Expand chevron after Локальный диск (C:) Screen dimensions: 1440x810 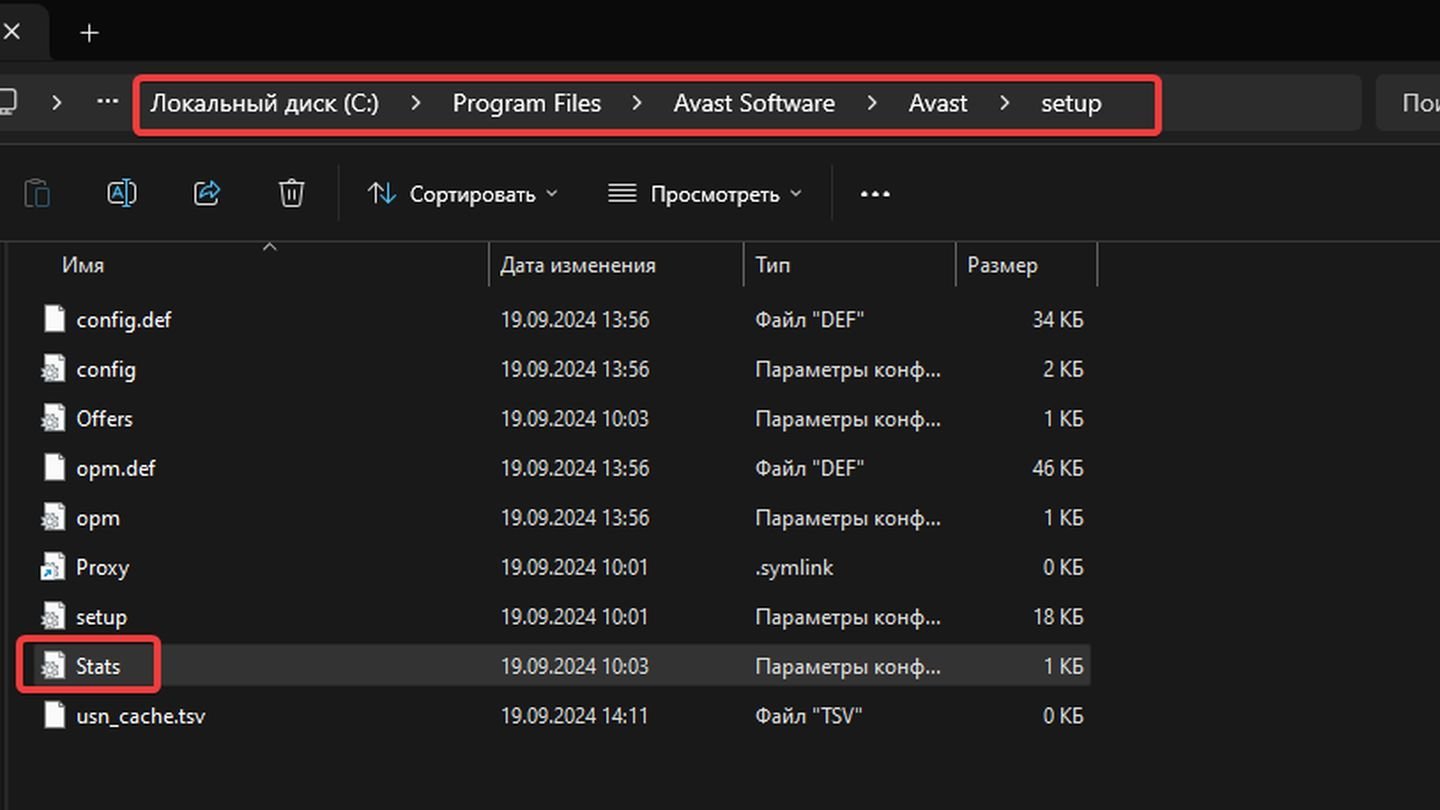[x=416, y=103]
